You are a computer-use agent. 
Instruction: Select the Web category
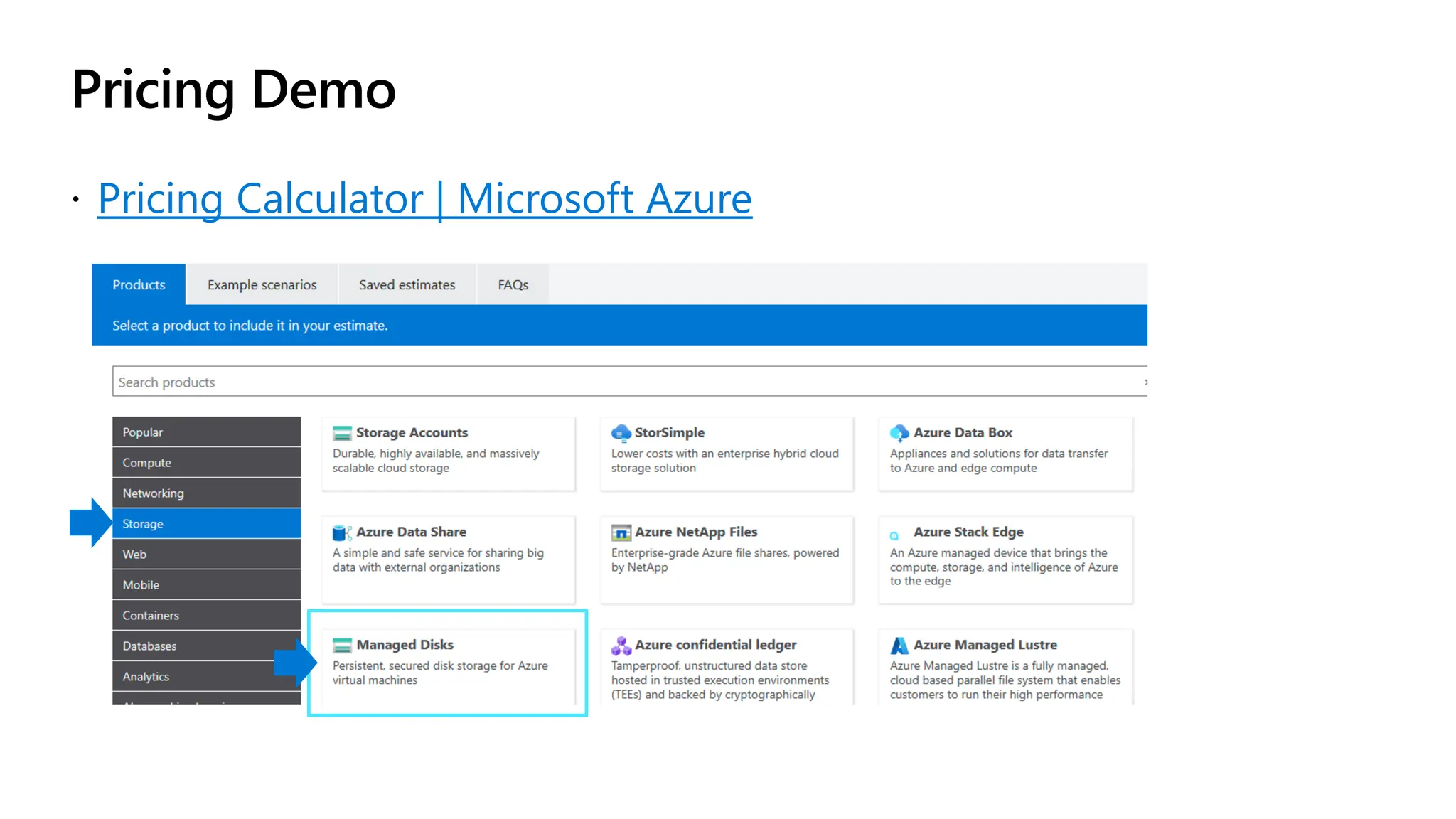tap(206, 554)
